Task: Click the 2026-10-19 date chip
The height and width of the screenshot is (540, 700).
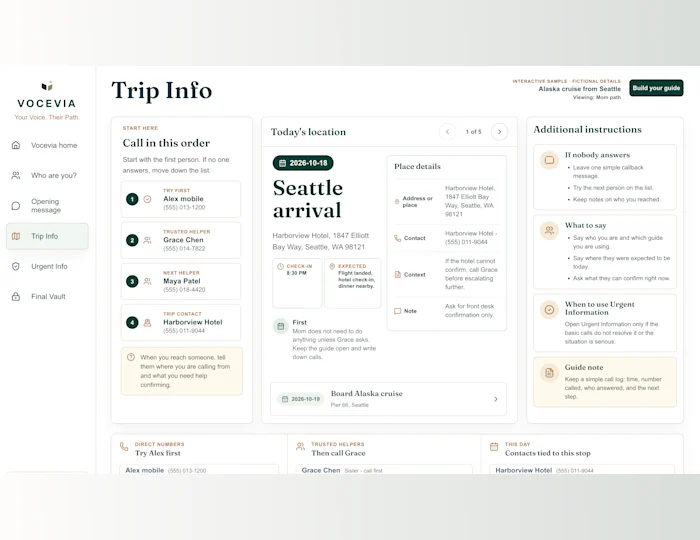Action: (x=301, y=399)
